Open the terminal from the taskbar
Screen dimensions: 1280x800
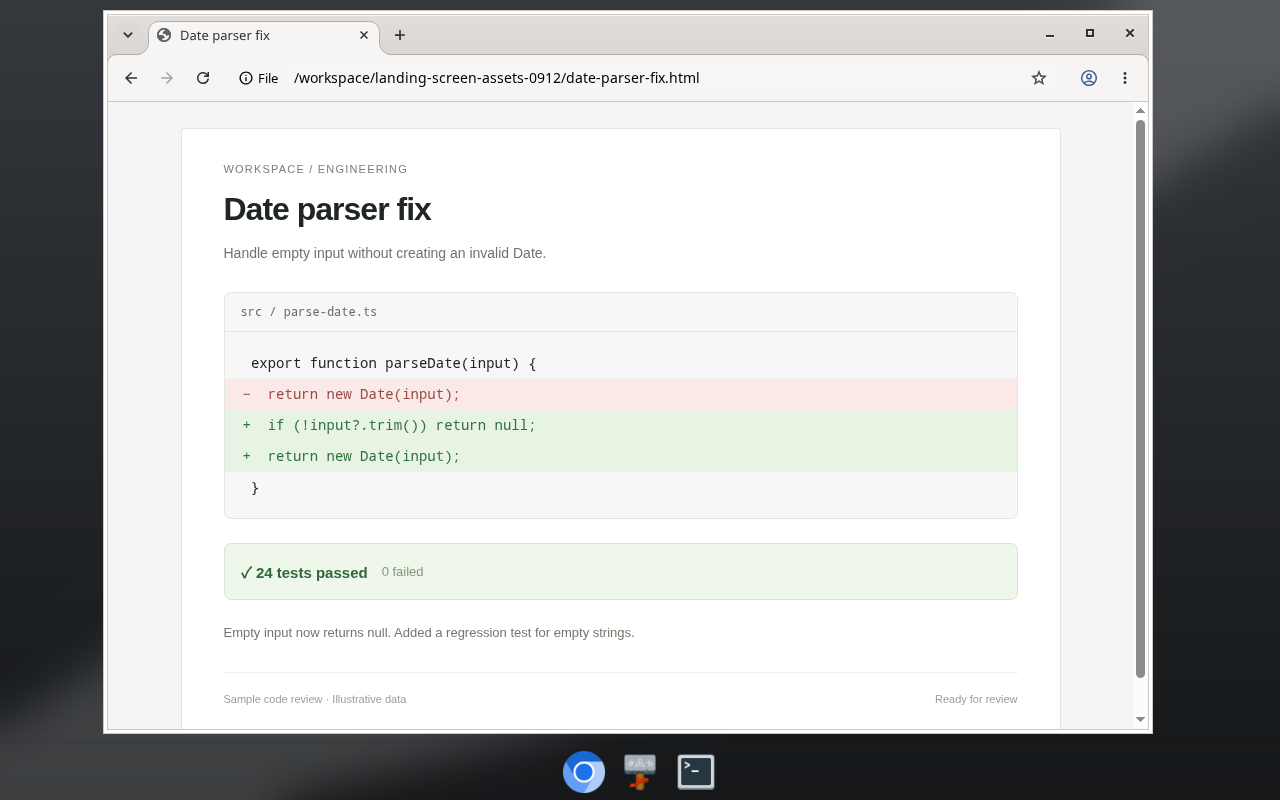click(696, 772)
